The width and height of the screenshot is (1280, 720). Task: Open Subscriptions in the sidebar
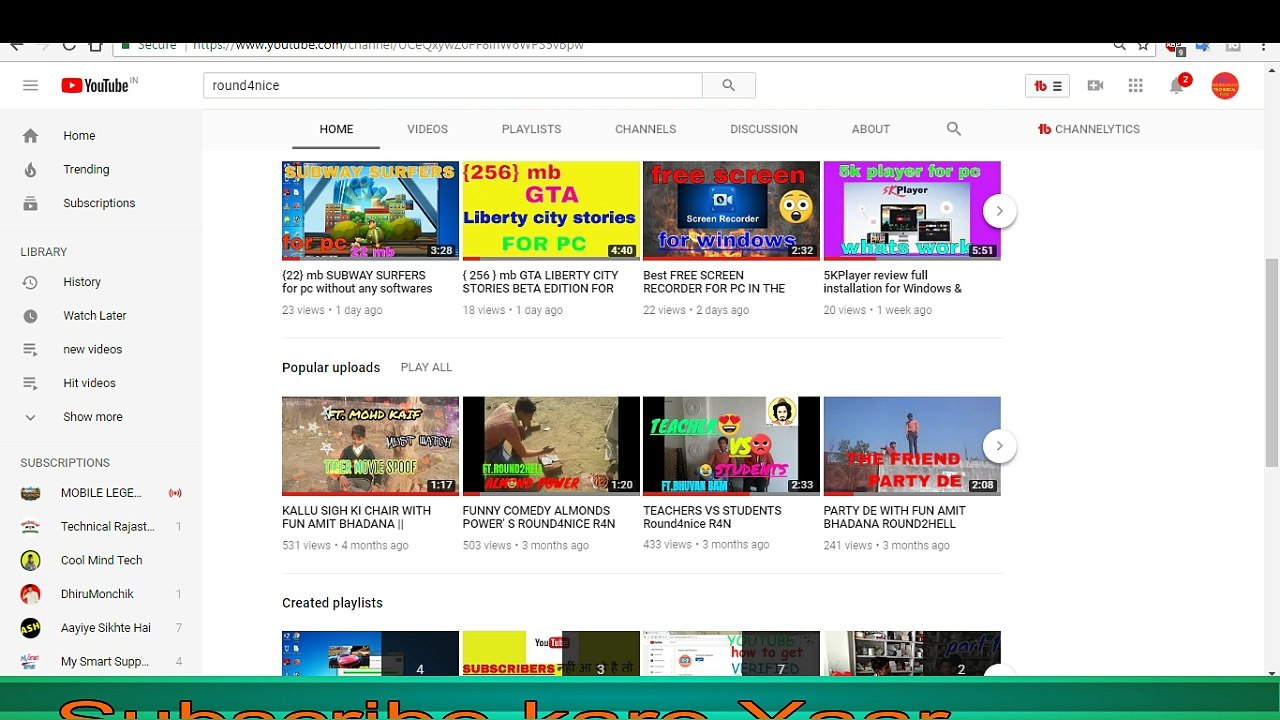coord(101,203)
